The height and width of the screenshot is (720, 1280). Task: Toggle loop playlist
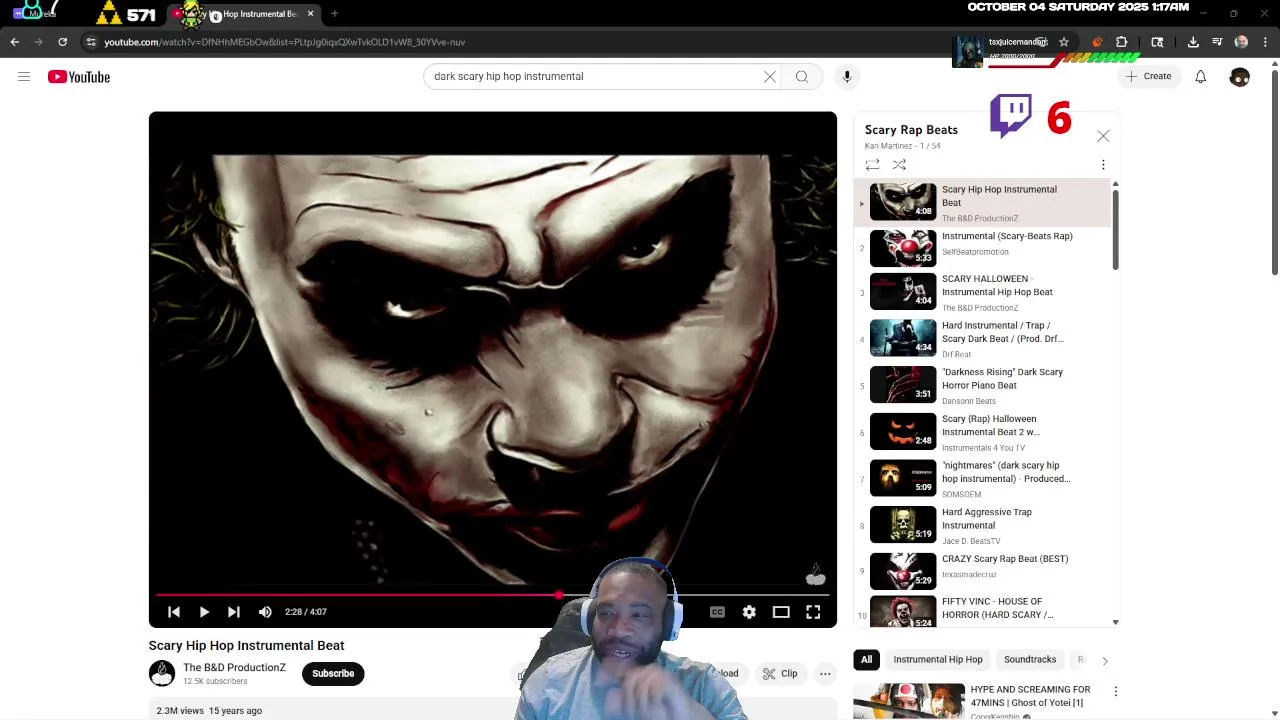pyautogui.click(x=872, y=165)
